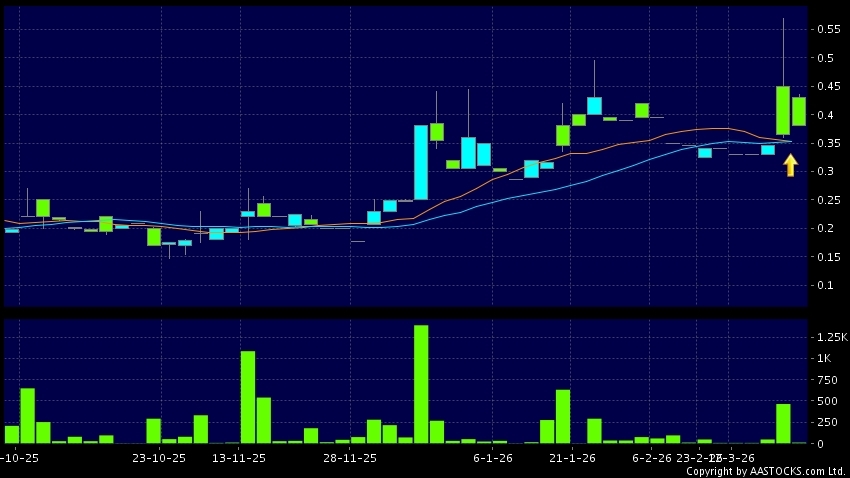The width and height of the screenshot is (850, 478).
Task: Click the 23-10-25 date axis label
Action: tap(159, 458)
